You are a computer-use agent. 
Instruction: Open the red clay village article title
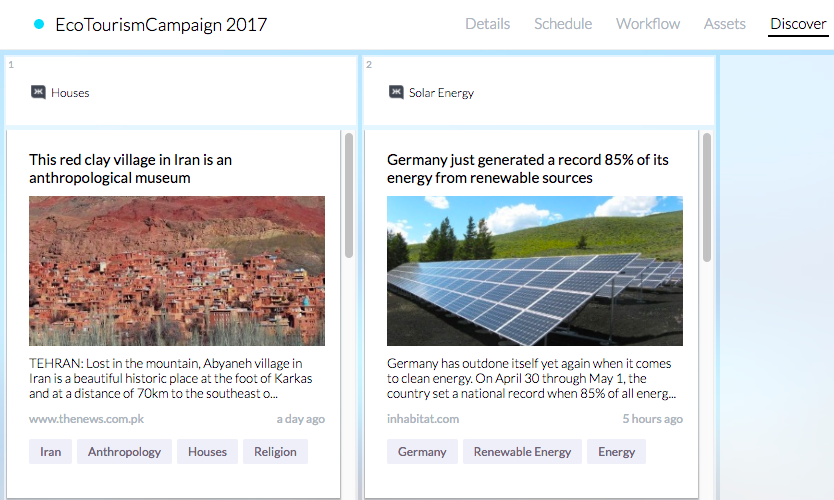130,168
